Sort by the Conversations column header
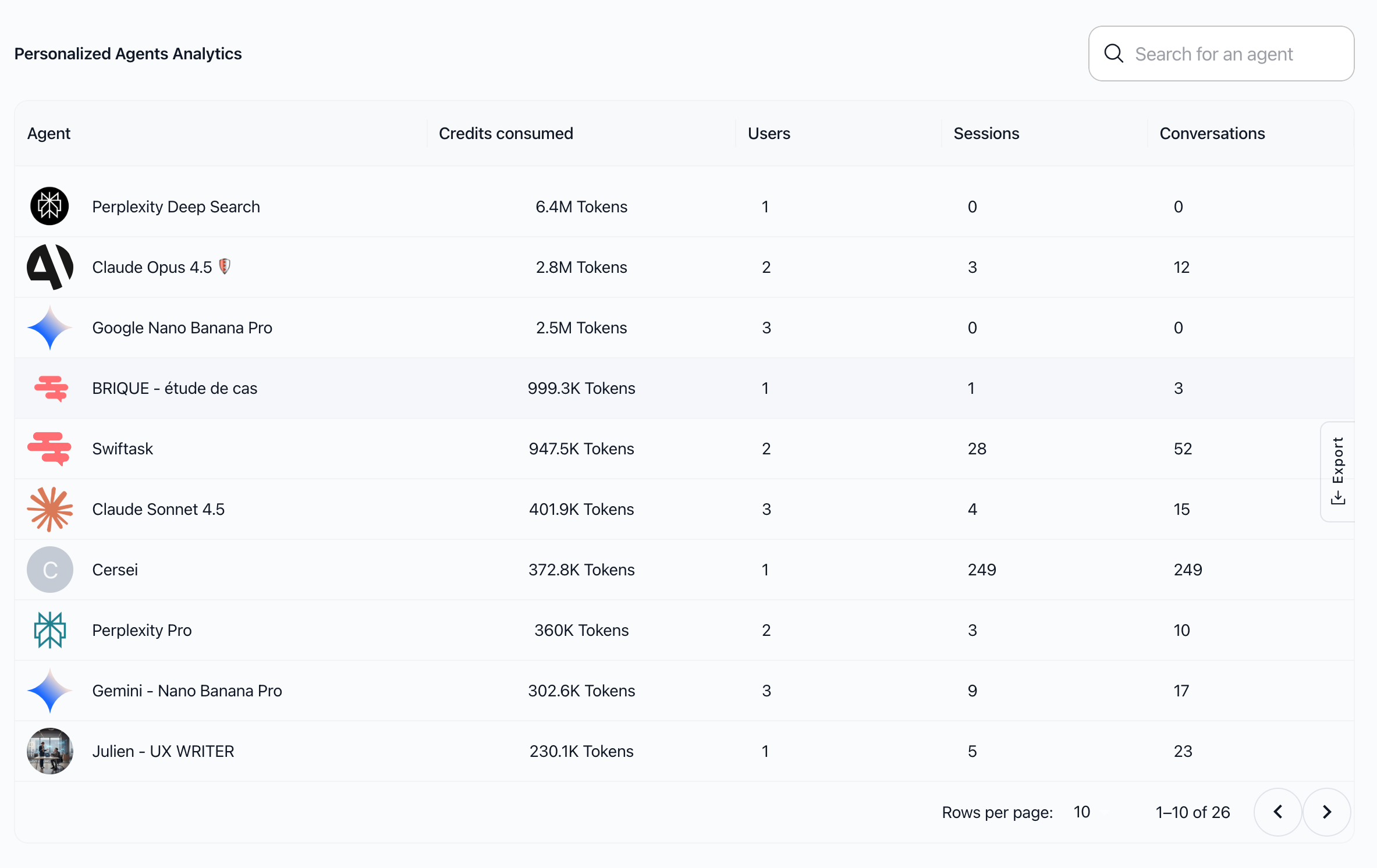This screenshot has width=1377, height=868. pos(1212,133)
